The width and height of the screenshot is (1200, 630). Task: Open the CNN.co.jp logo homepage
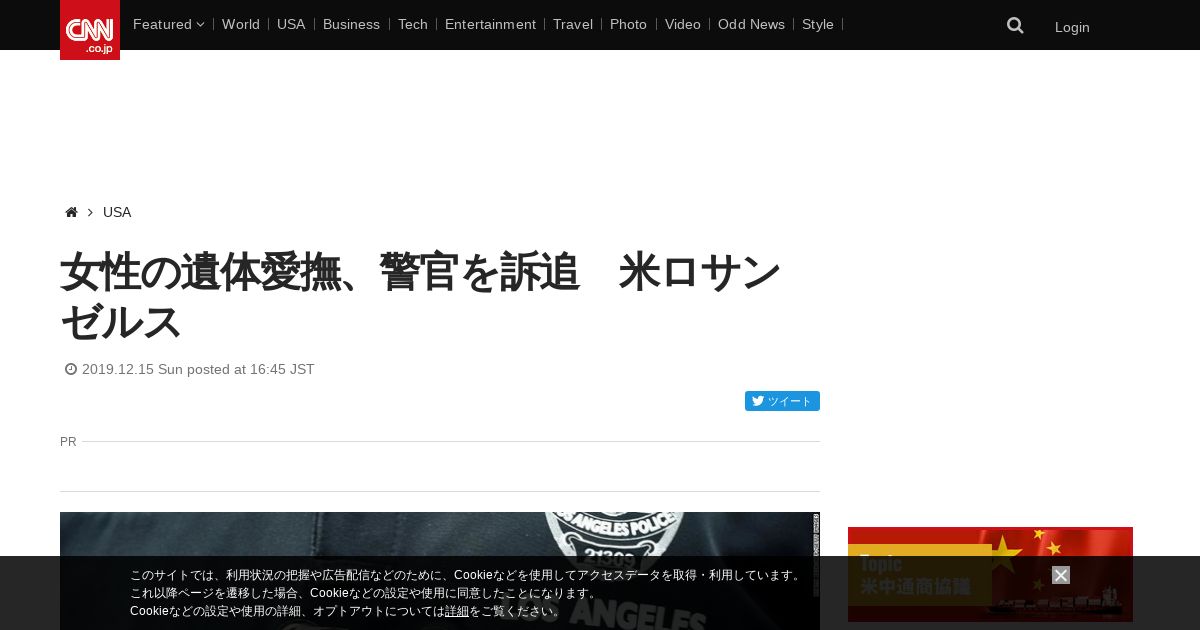point(90,30)
